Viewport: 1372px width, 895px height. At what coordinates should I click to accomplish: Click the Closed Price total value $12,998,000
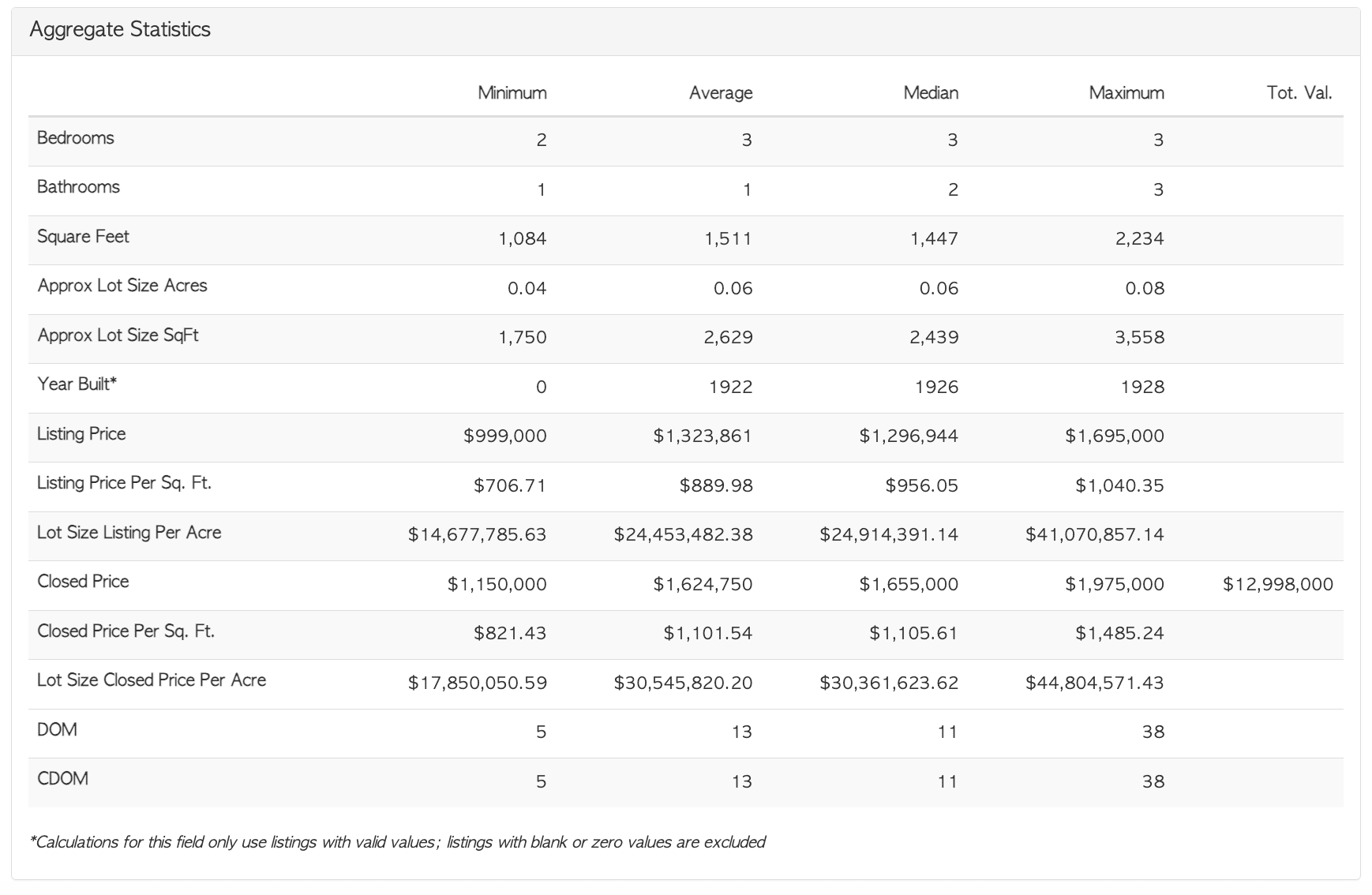(x=1277, y=584)
